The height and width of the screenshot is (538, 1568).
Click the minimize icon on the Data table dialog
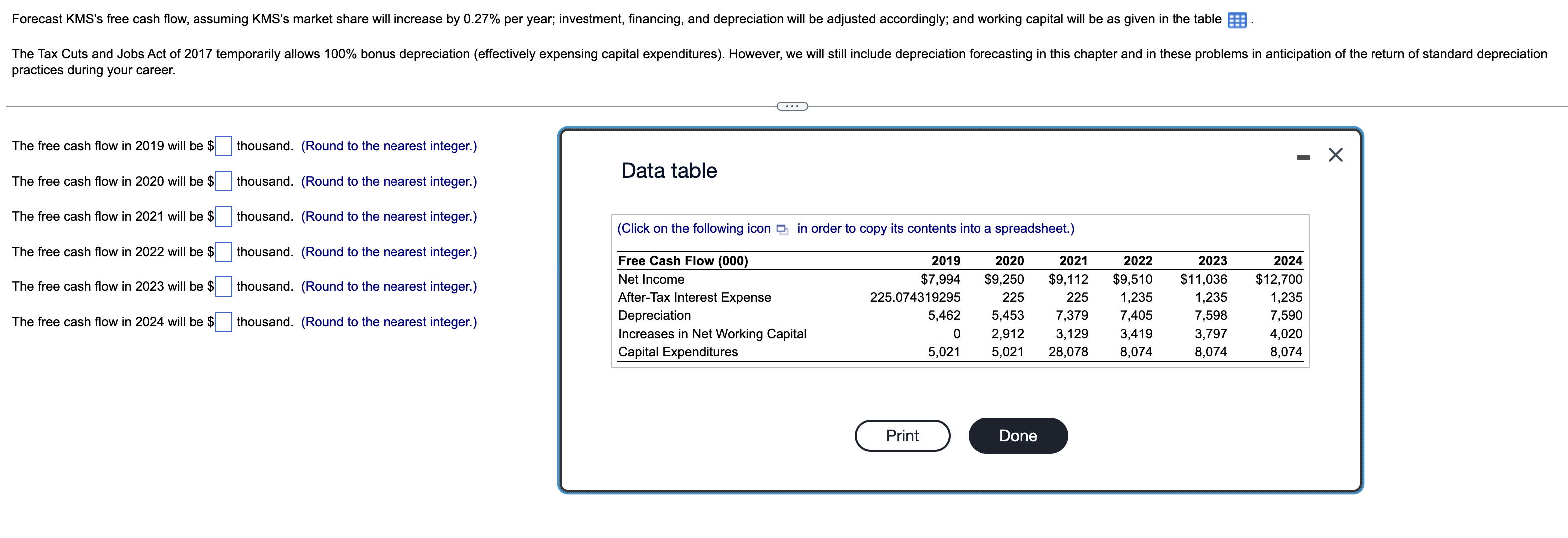1303,157
